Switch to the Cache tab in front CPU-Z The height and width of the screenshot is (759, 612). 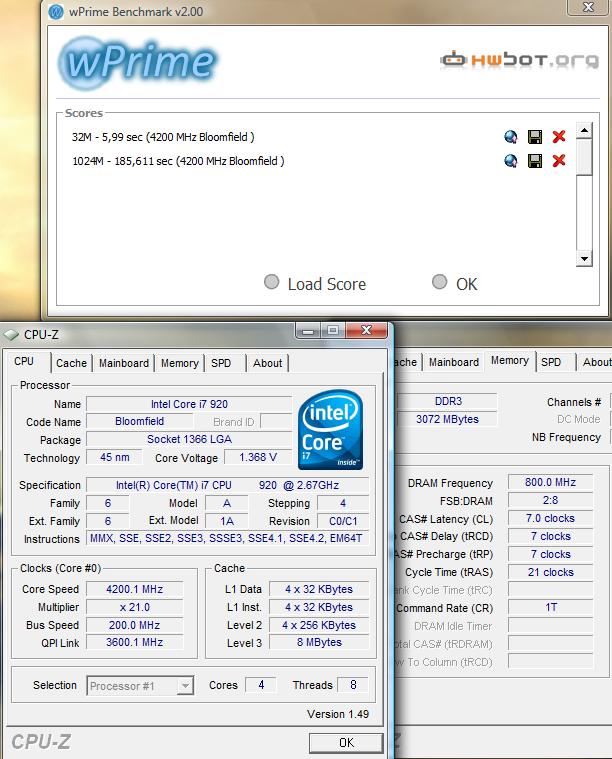pos(71,363)
